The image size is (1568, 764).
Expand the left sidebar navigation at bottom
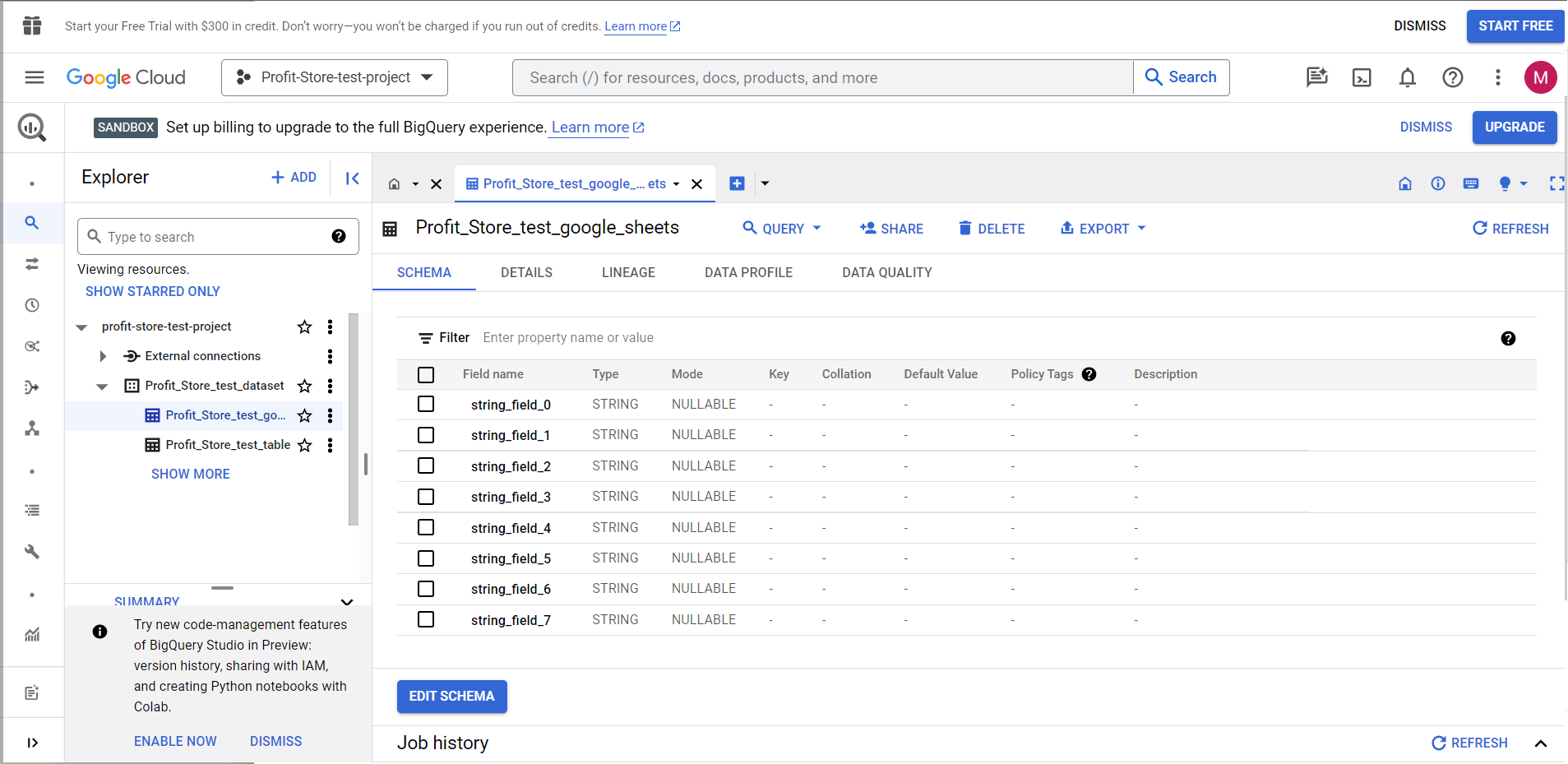tap(32, 743)
